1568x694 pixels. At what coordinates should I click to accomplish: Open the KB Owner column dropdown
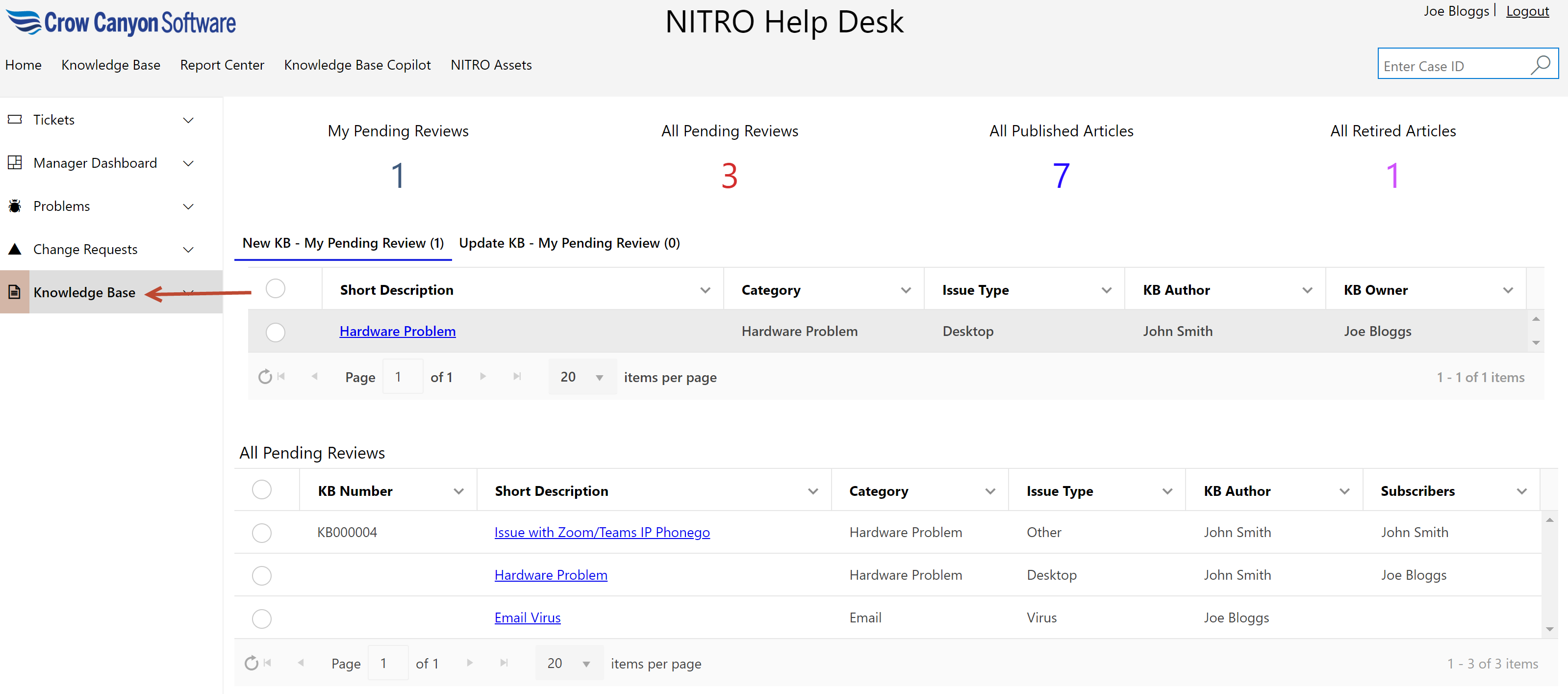point(1507,290)
